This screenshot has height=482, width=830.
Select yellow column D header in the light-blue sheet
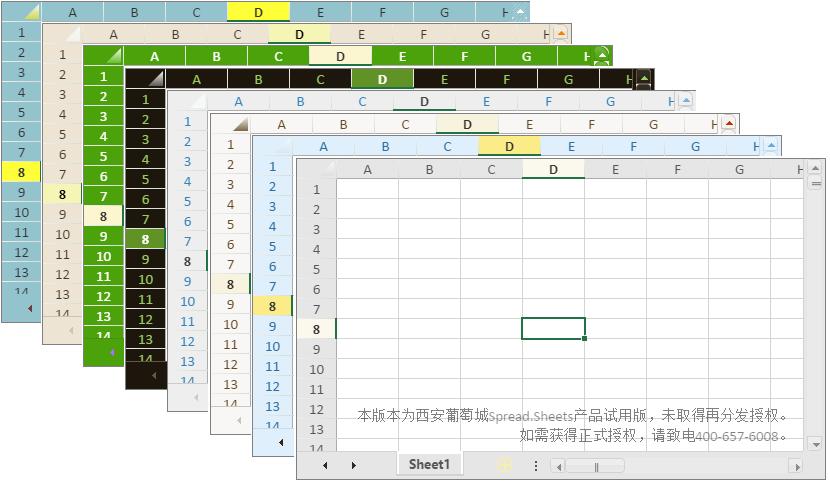pos(509,147)
